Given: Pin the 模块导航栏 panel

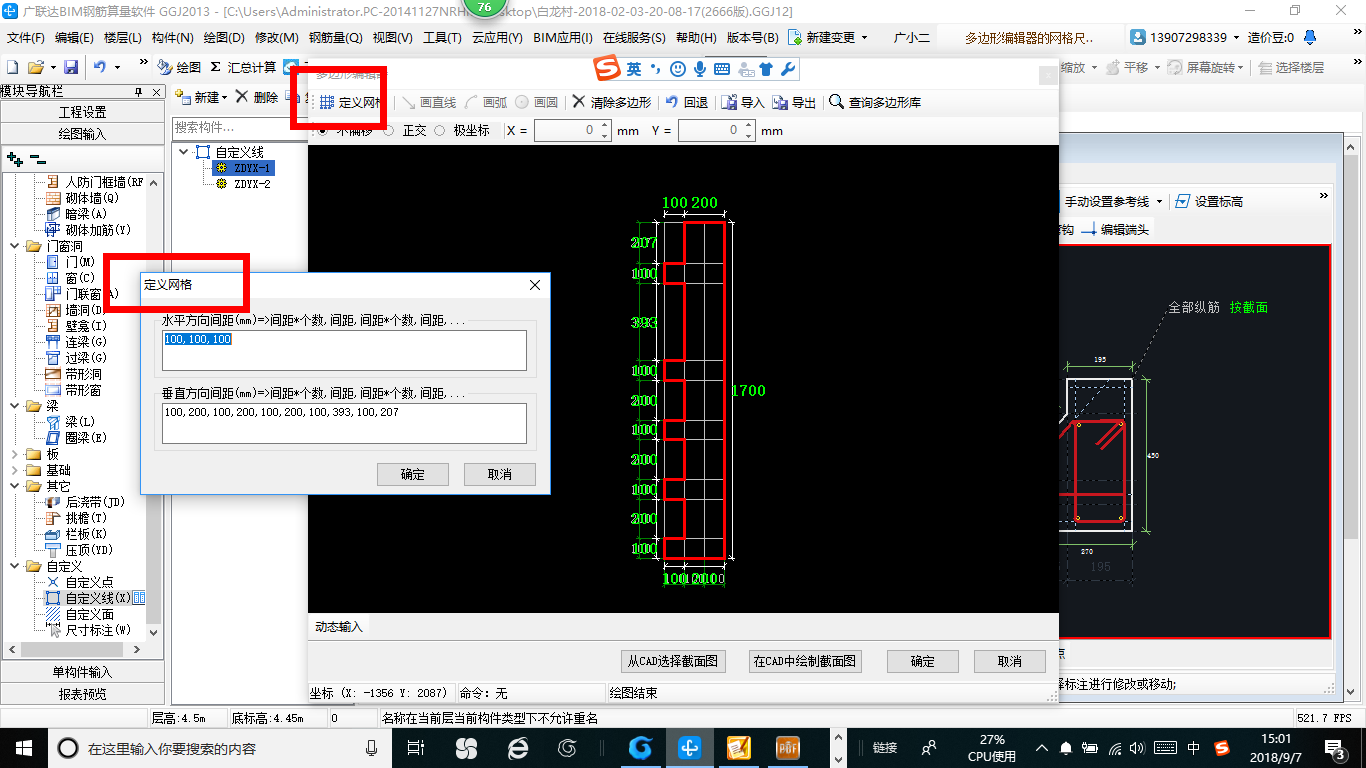Looking at the screenshot, I should coord(139,91).
